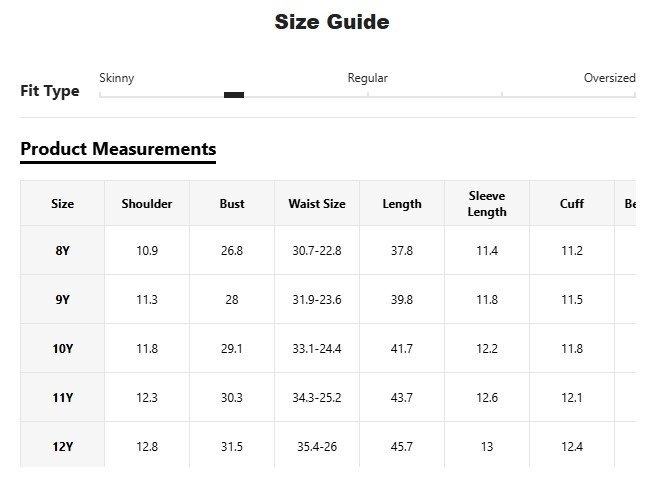Select the 11Y size row label
The image size is (666, 485).
[x=63, y=398]
